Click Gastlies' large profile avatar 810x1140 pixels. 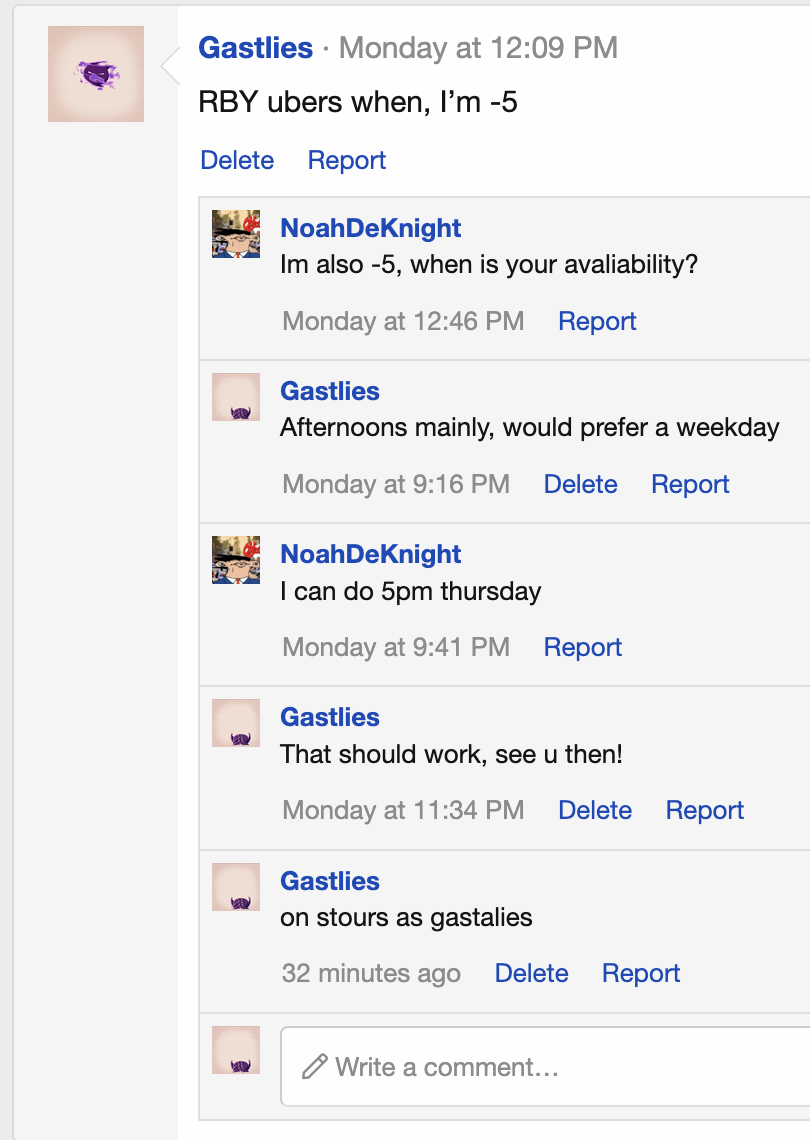click(96, 74)
